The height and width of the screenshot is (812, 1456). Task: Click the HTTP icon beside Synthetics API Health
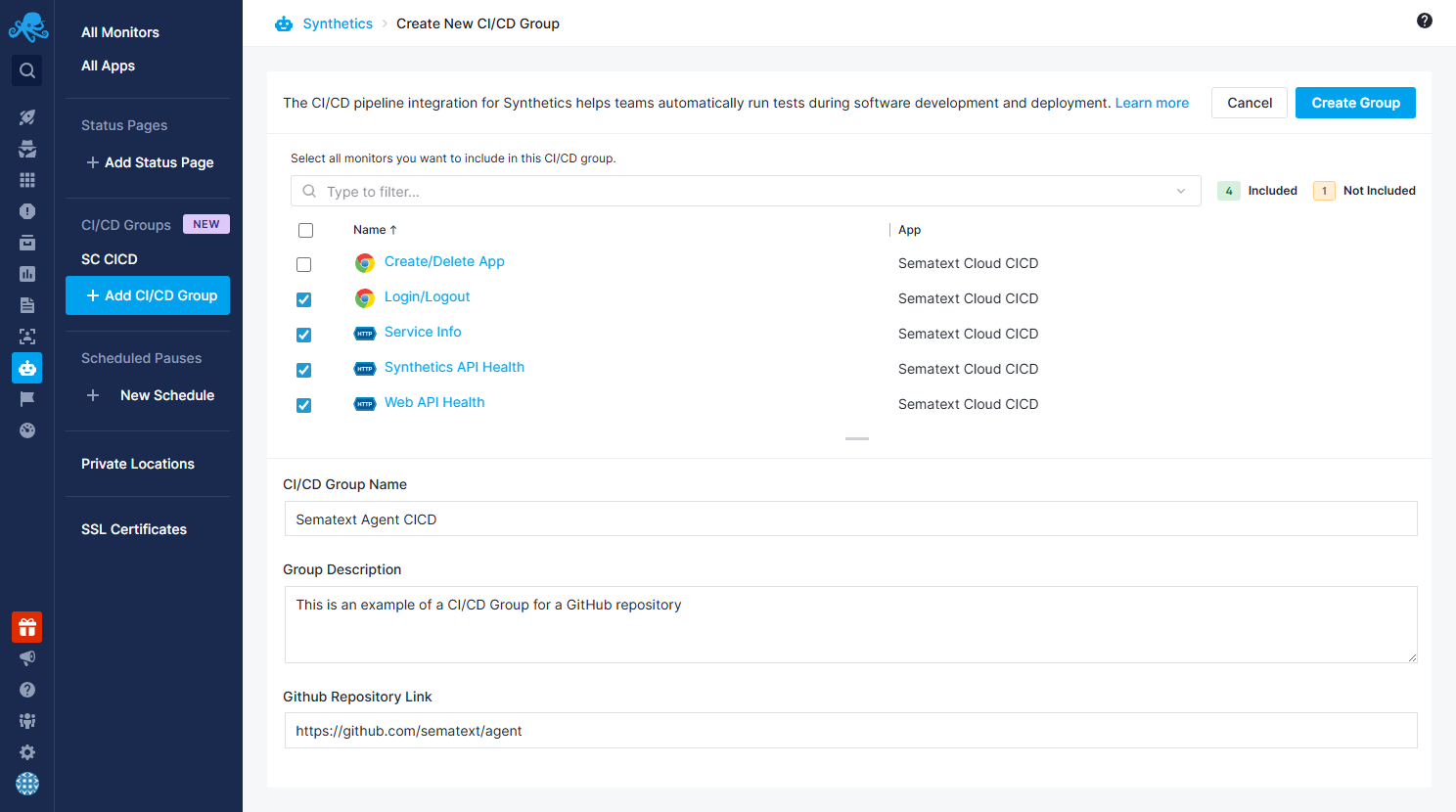coord(365,369)
